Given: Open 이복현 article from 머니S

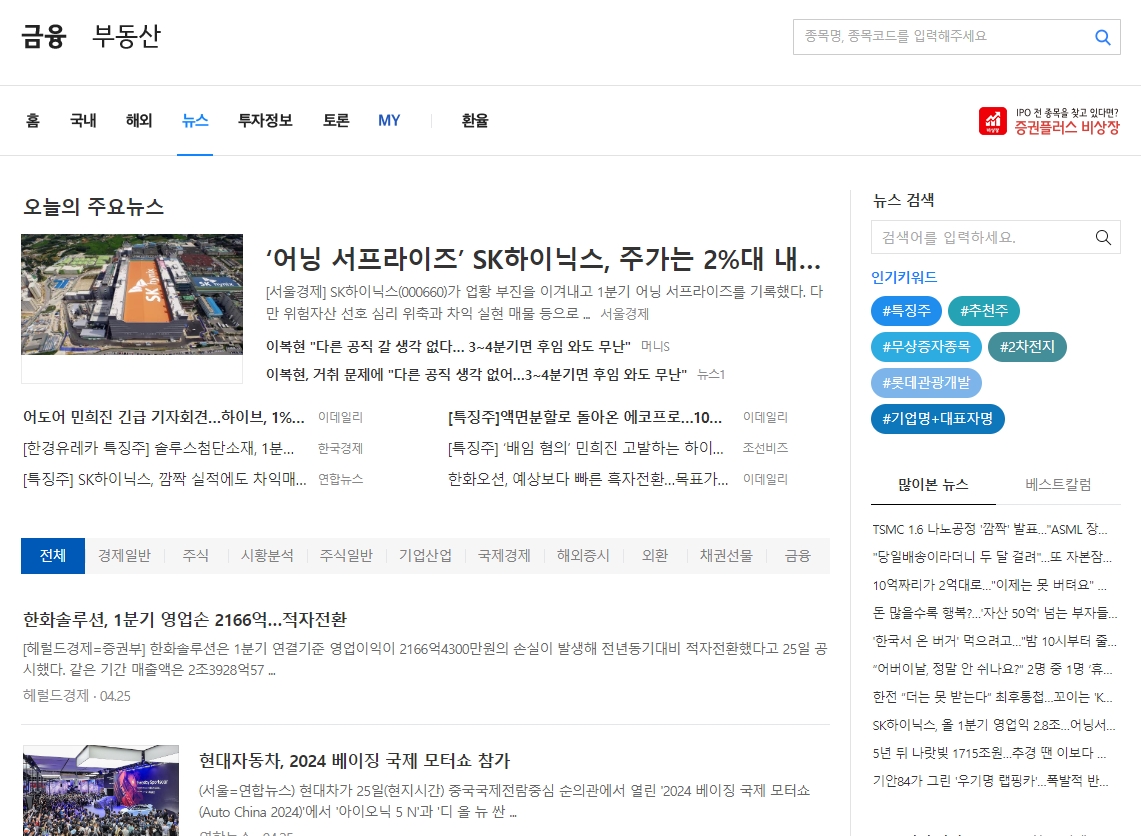Looking at the screenshot, I should (448, 346).
